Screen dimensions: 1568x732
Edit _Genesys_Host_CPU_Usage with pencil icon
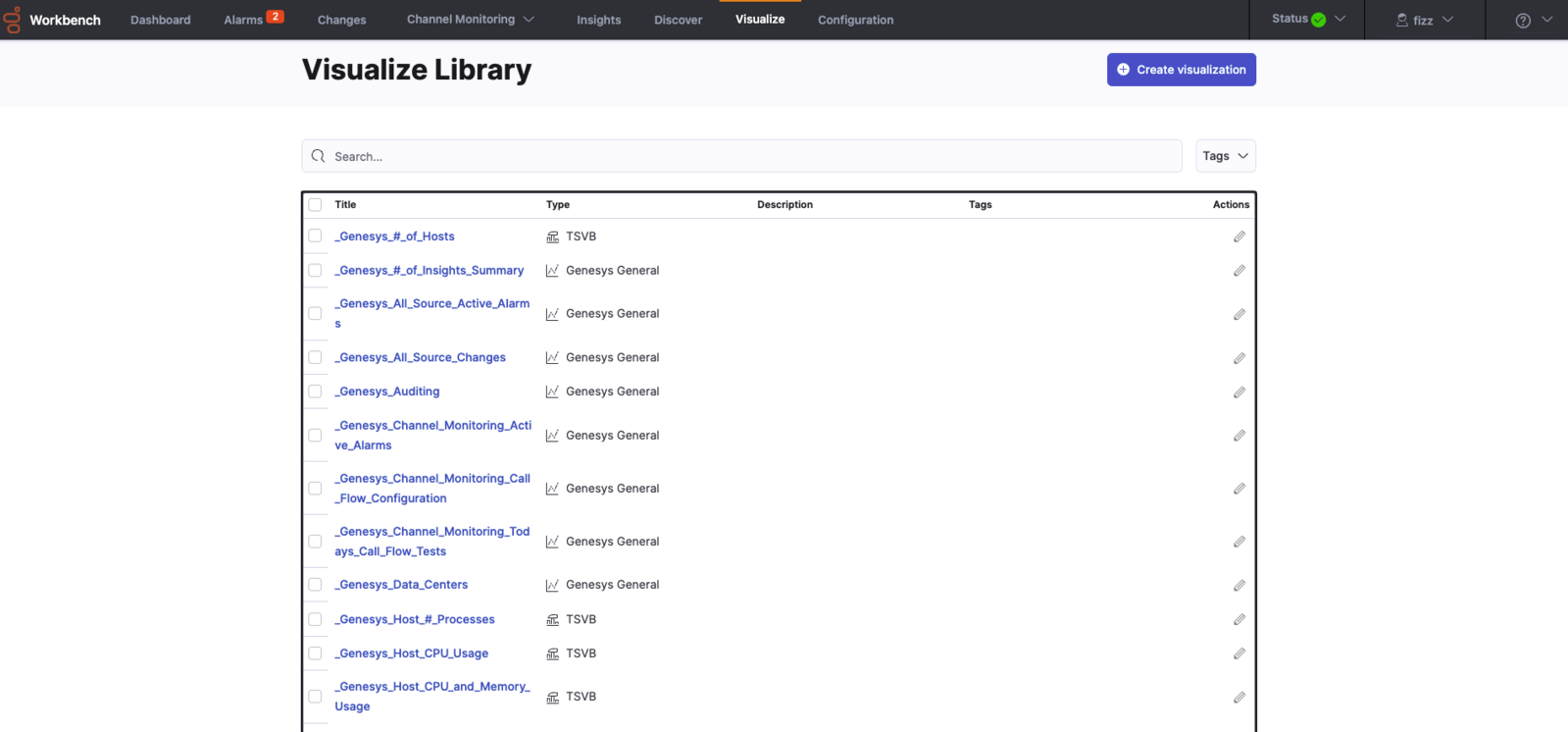(x=1239, y=654)
